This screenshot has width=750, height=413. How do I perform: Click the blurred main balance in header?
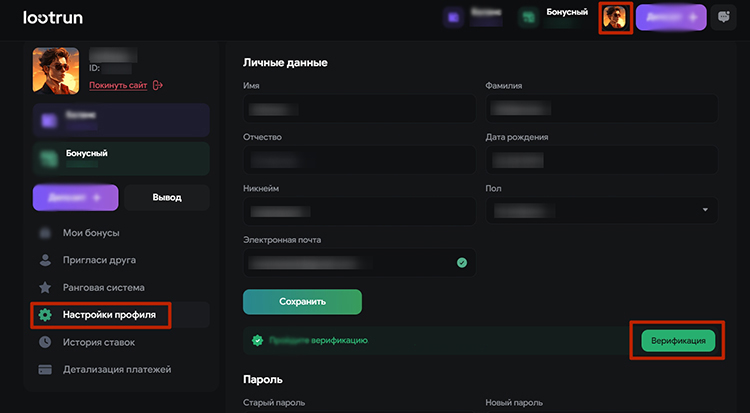click(x=474, y=17)
